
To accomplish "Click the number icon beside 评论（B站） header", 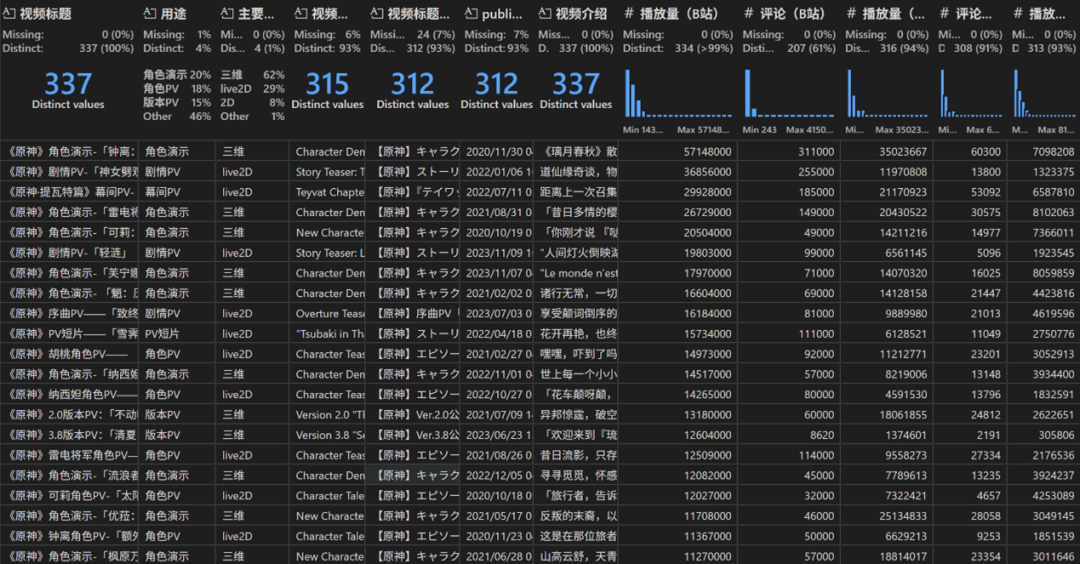I will [750, 14].
